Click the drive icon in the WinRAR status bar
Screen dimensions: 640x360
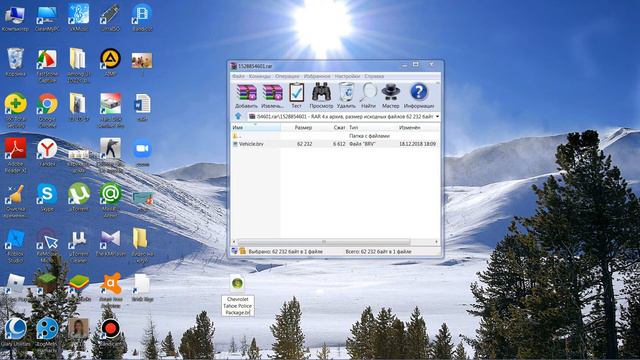click(235, 251)
